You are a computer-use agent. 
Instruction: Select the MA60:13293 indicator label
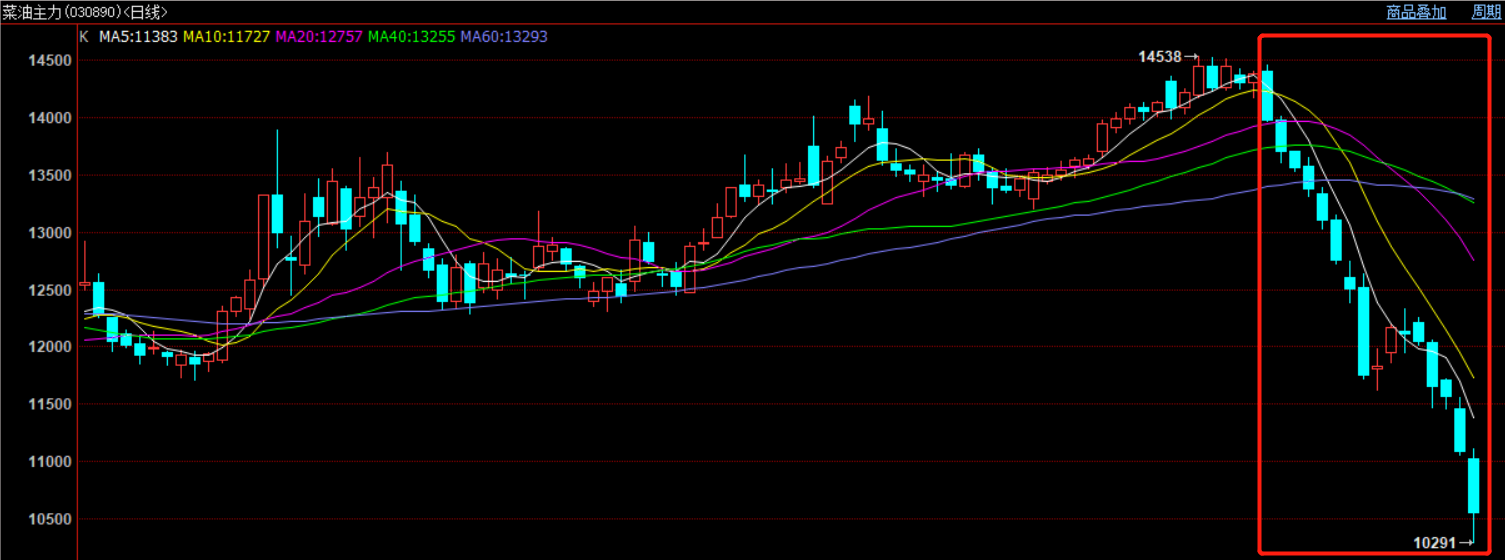pyautogui.click(x=504, y=36)
